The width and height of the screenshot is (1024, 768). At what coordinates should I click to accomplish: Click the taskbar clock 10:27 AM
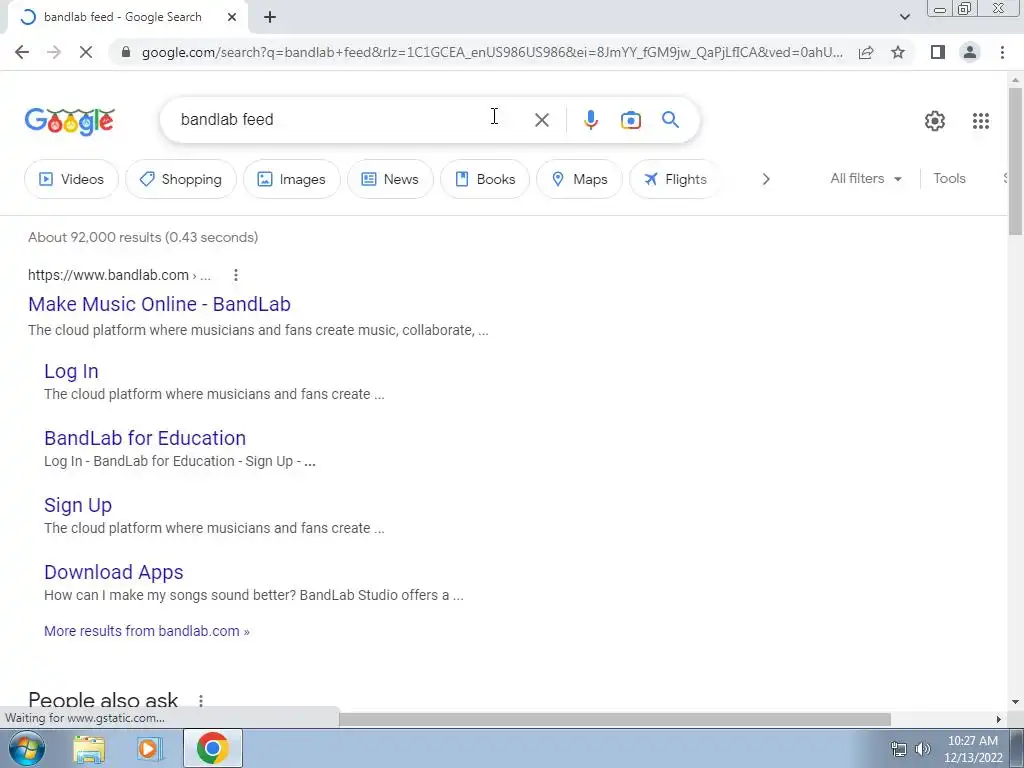[x=972, y=741]
